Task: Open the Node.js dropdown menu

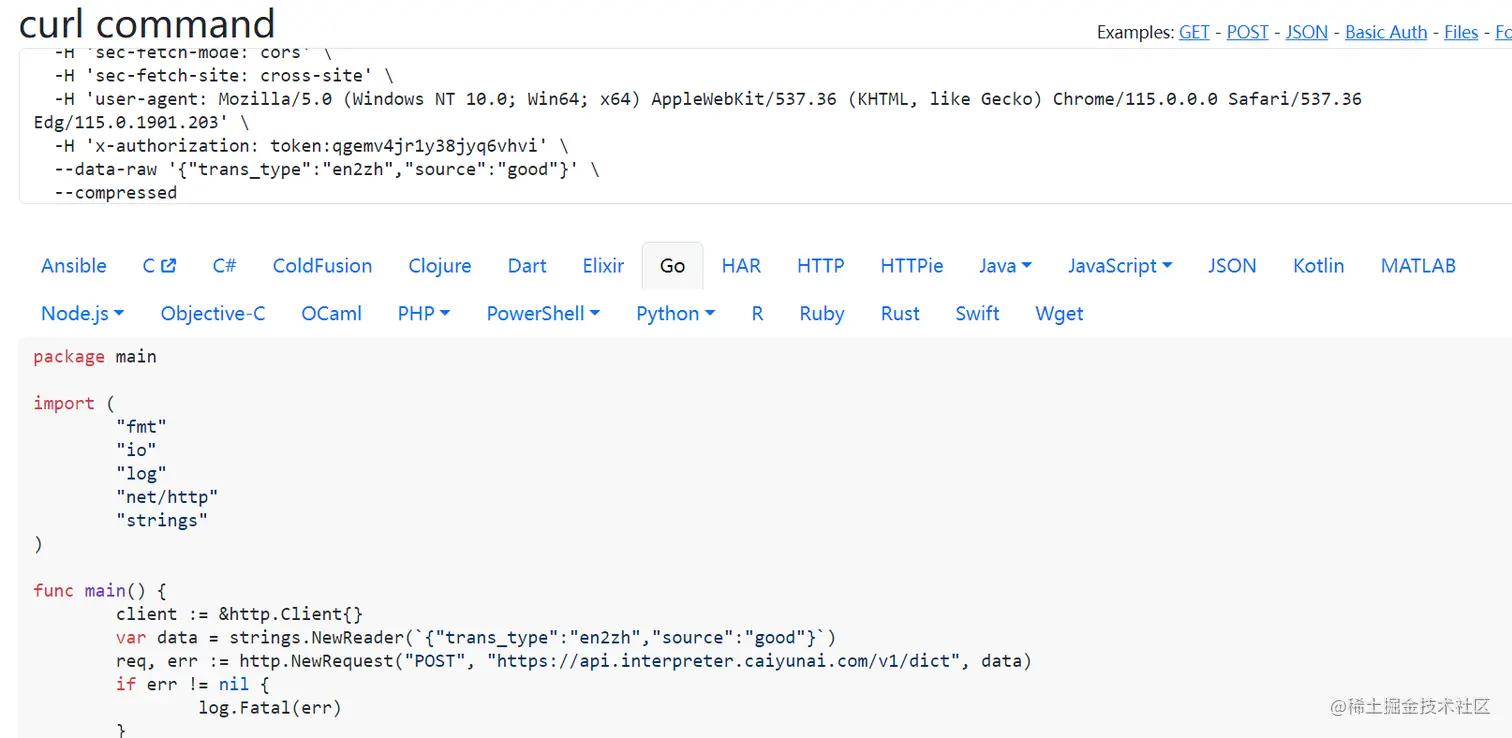Action: pyautogui.click(x=82, y=314)
